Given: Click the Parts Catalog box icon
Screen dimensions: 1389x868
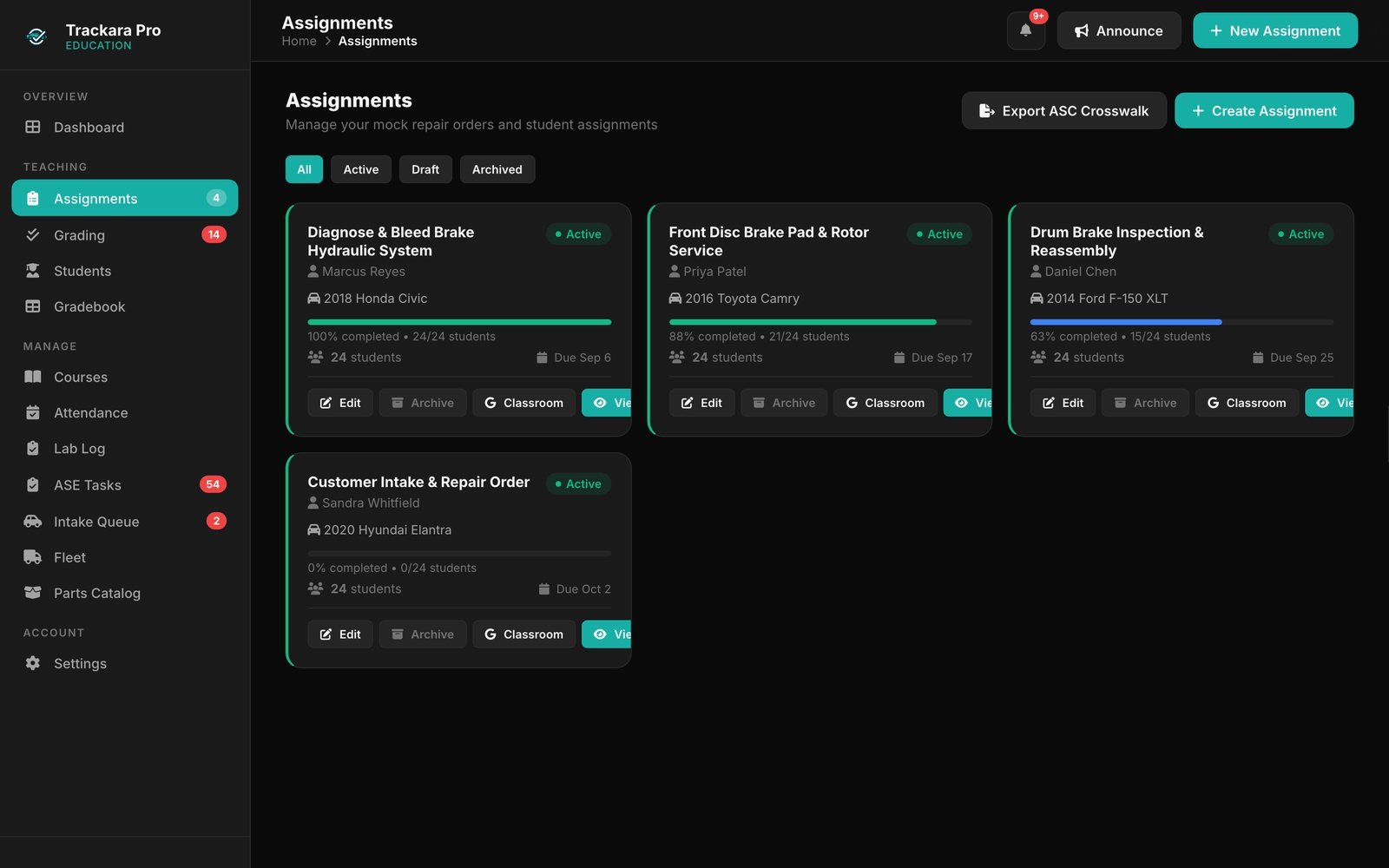Looking at the screenshot, I should coord(33,593).
